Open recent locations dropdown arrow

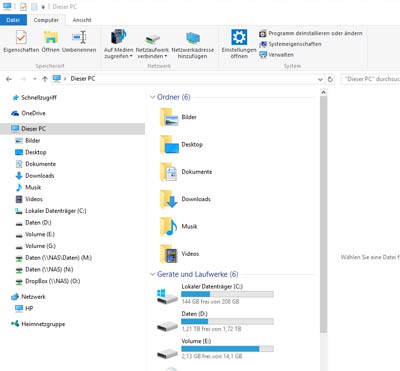pyautogui.click(x=35, y=79)
